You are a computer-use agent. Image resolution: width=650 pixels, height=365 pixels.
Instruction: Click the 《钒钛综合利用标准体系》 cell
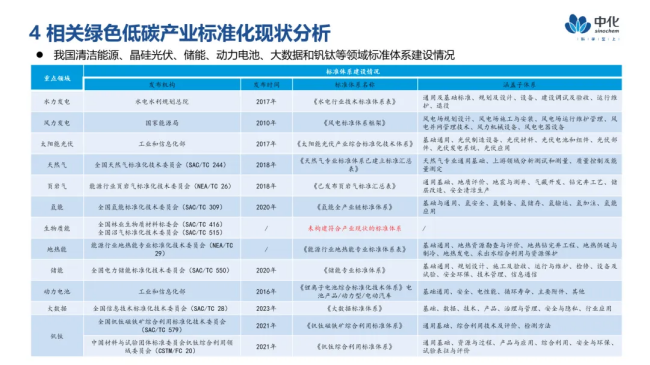tap(355, 346)
